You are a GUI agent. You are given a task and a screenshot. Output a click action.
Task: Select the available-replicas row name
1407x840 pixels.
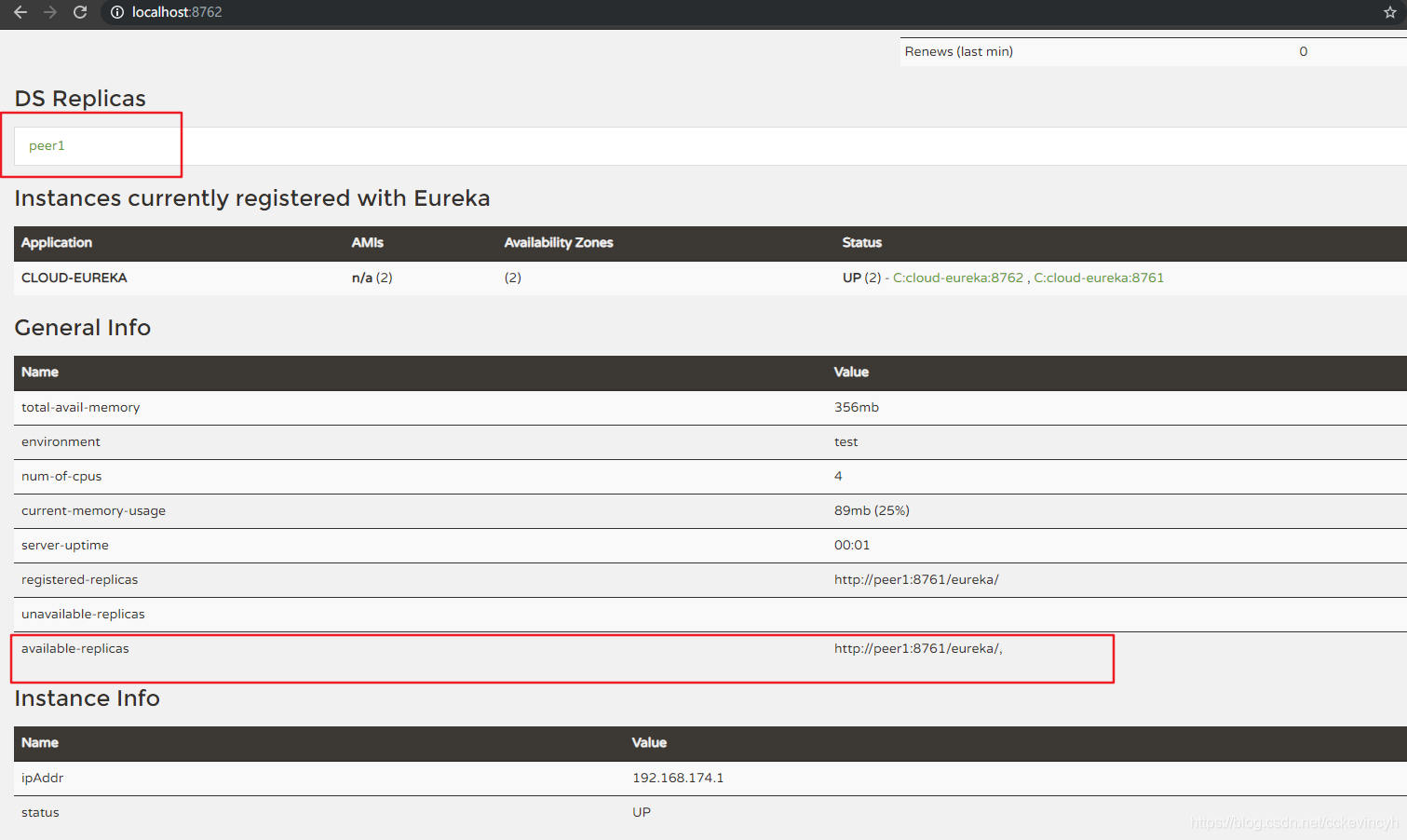[x=75, y=648]
